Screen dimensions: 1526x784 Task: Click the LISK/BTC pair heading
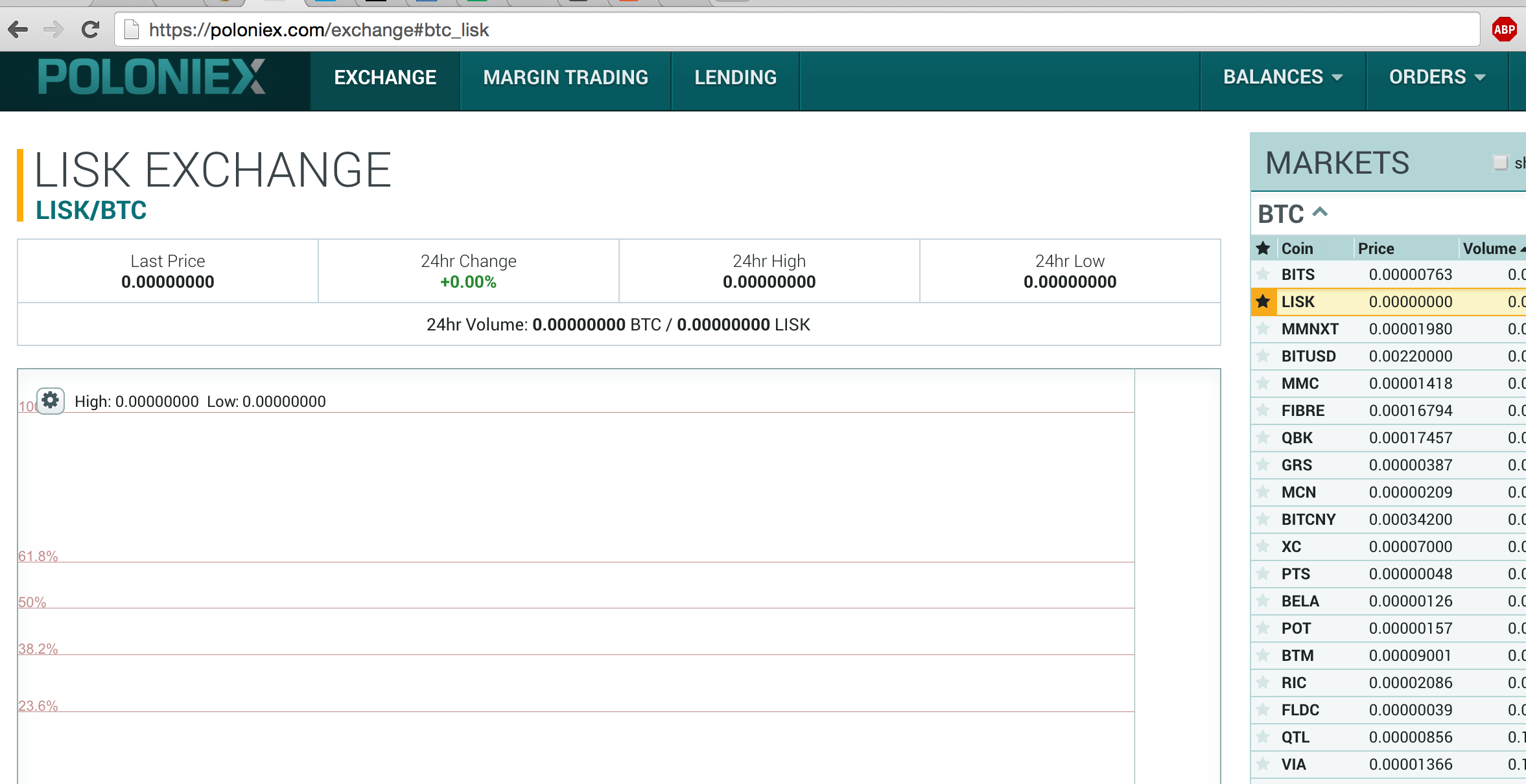point(91,211)
